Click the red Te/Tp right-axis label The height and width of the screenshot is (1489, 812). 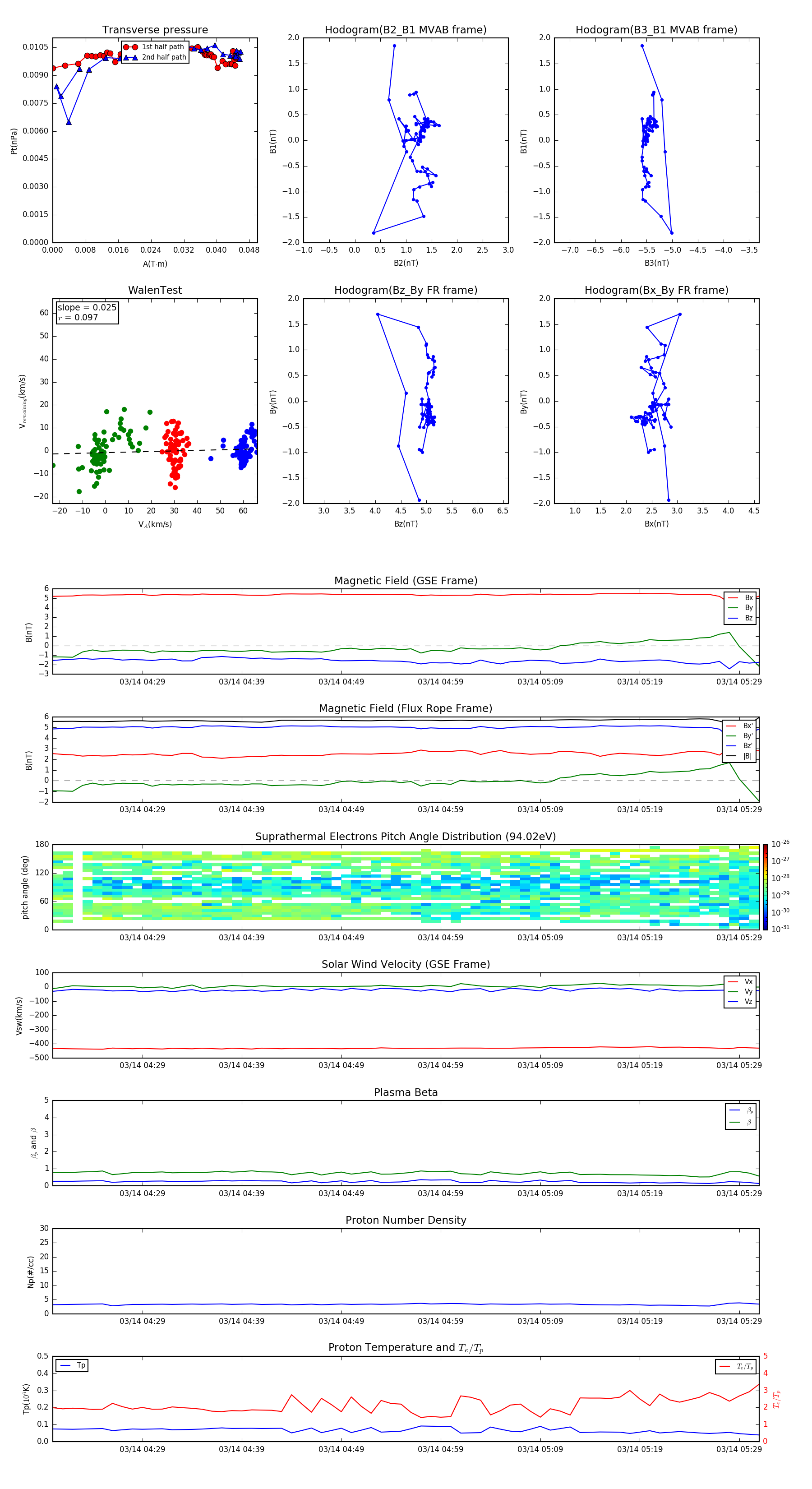[x=777, y=1399]
